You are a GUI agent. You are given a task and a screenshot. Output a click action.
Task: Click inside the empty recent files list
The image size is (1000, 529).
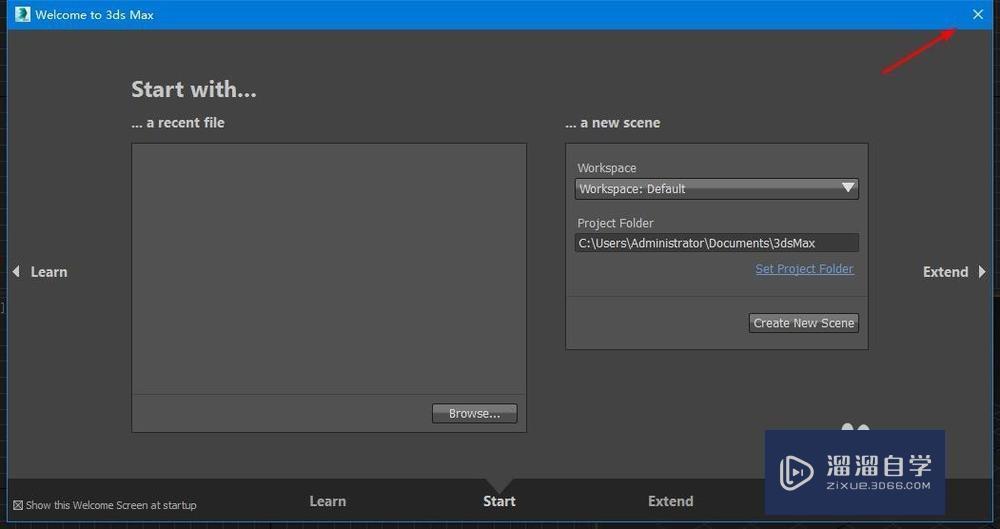coord(328,268)
